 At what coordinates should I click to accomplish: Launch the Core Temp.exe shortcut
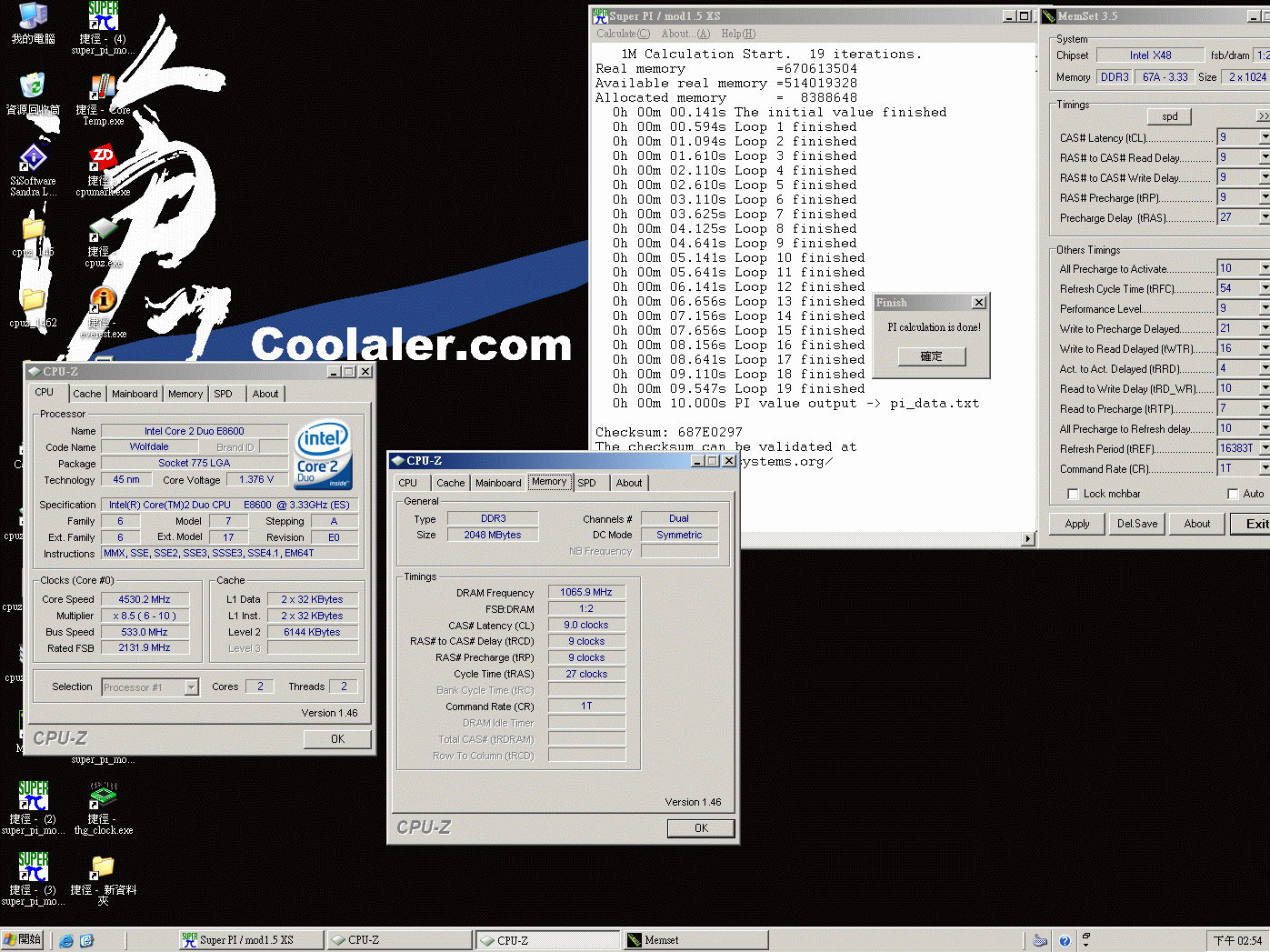coord(103,98)
